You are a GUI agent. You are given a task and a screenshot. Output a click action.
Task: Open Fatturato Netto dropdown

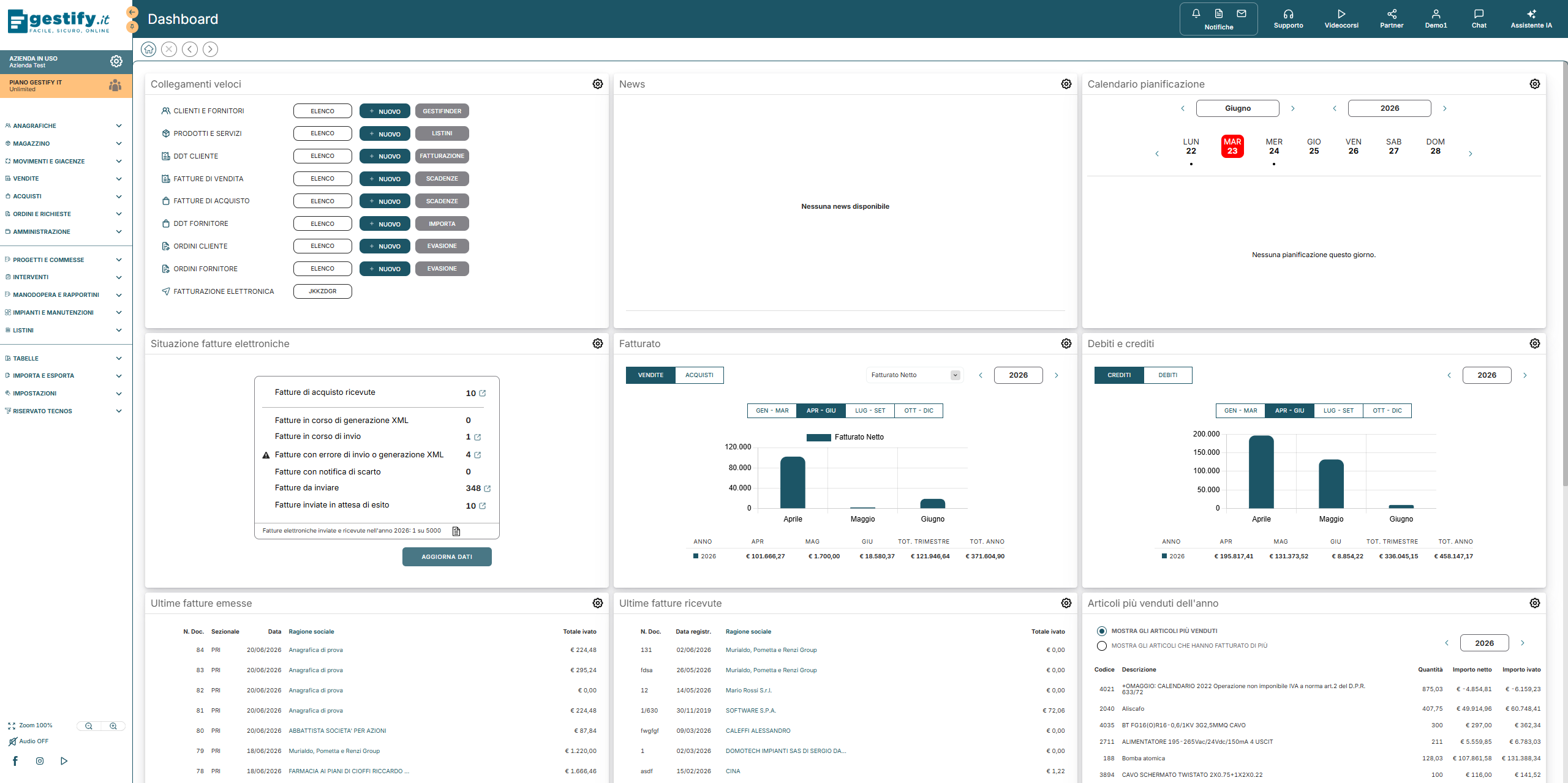click(x=914, y=375)
